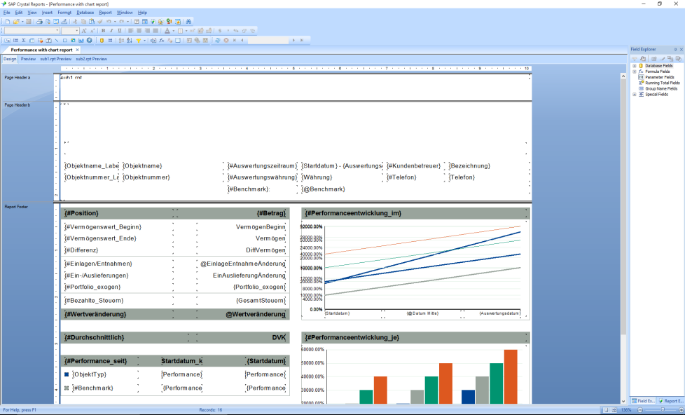This screenshot has width=685, height=415.
Task: Open the font name combo box
Action: point(32,31)
